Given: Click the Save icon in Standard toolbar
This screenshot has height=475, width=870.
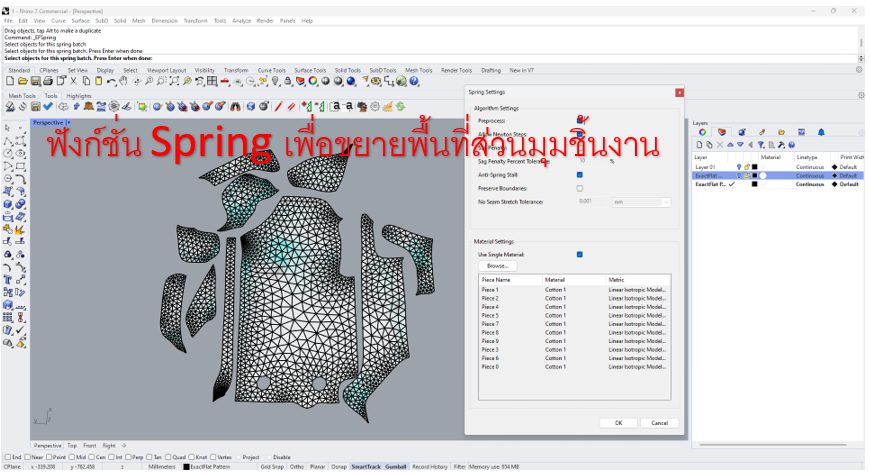Looking at the screenshot, I should tap(35, 82).
